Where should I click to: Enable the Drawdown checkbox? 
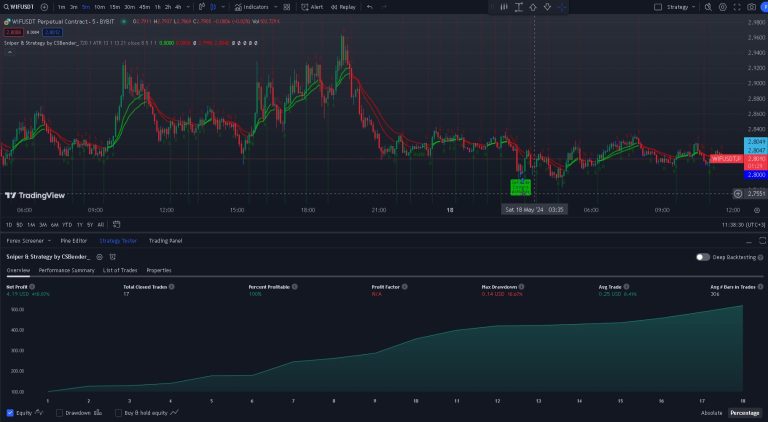click(x=60, y=412)
